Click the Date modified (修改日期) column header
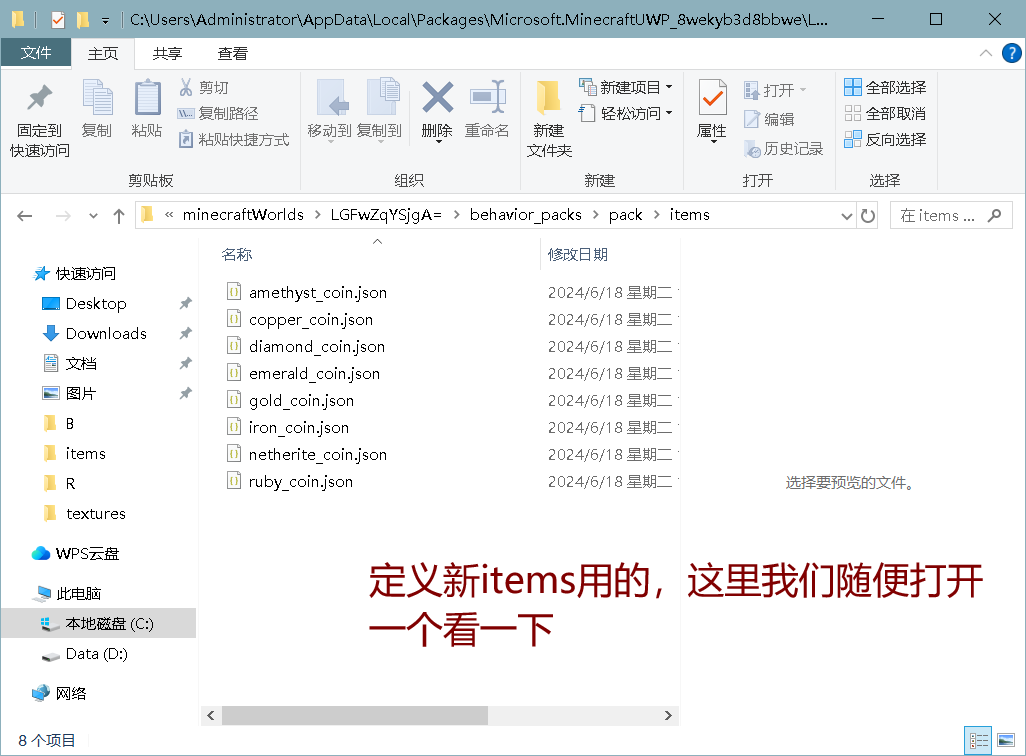1026x756 pixels. pyautogui.click(x=578, y=254)
